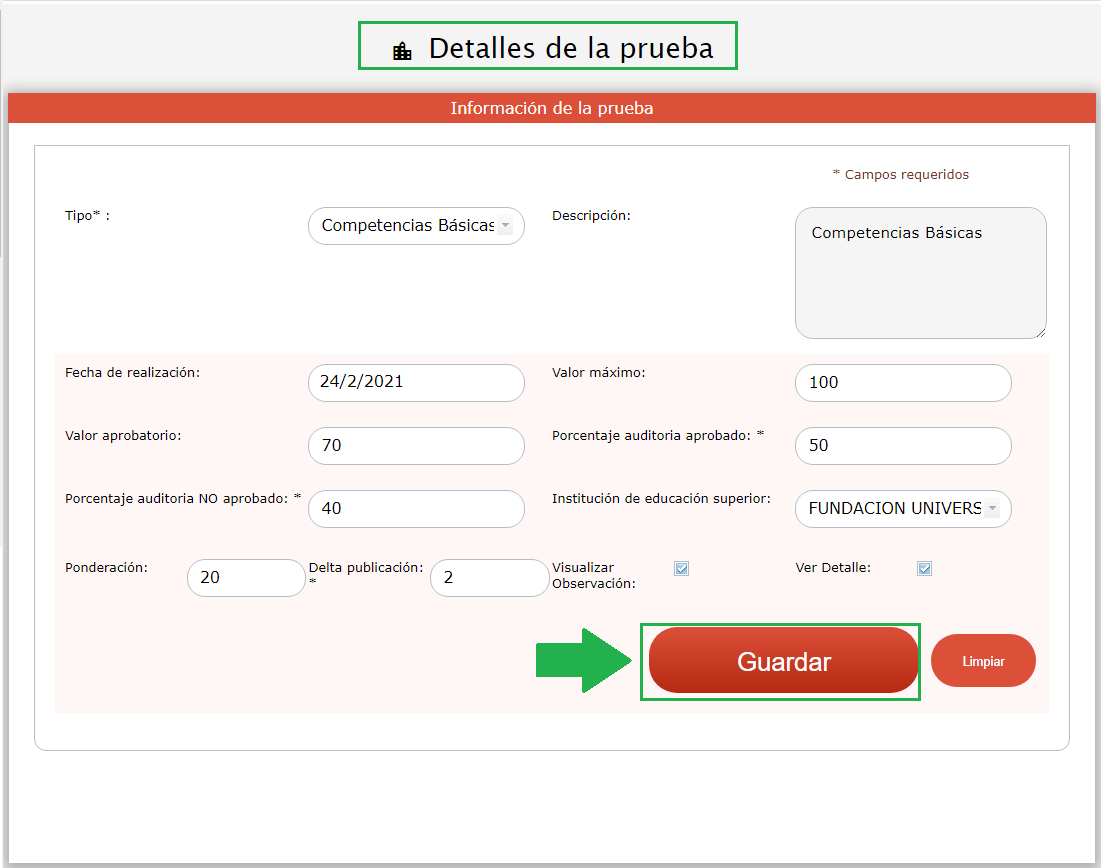Screen dimensions: 1101x868
Task: Click the building icon beside Detalles de la prueba
Action: coord(402,51)
